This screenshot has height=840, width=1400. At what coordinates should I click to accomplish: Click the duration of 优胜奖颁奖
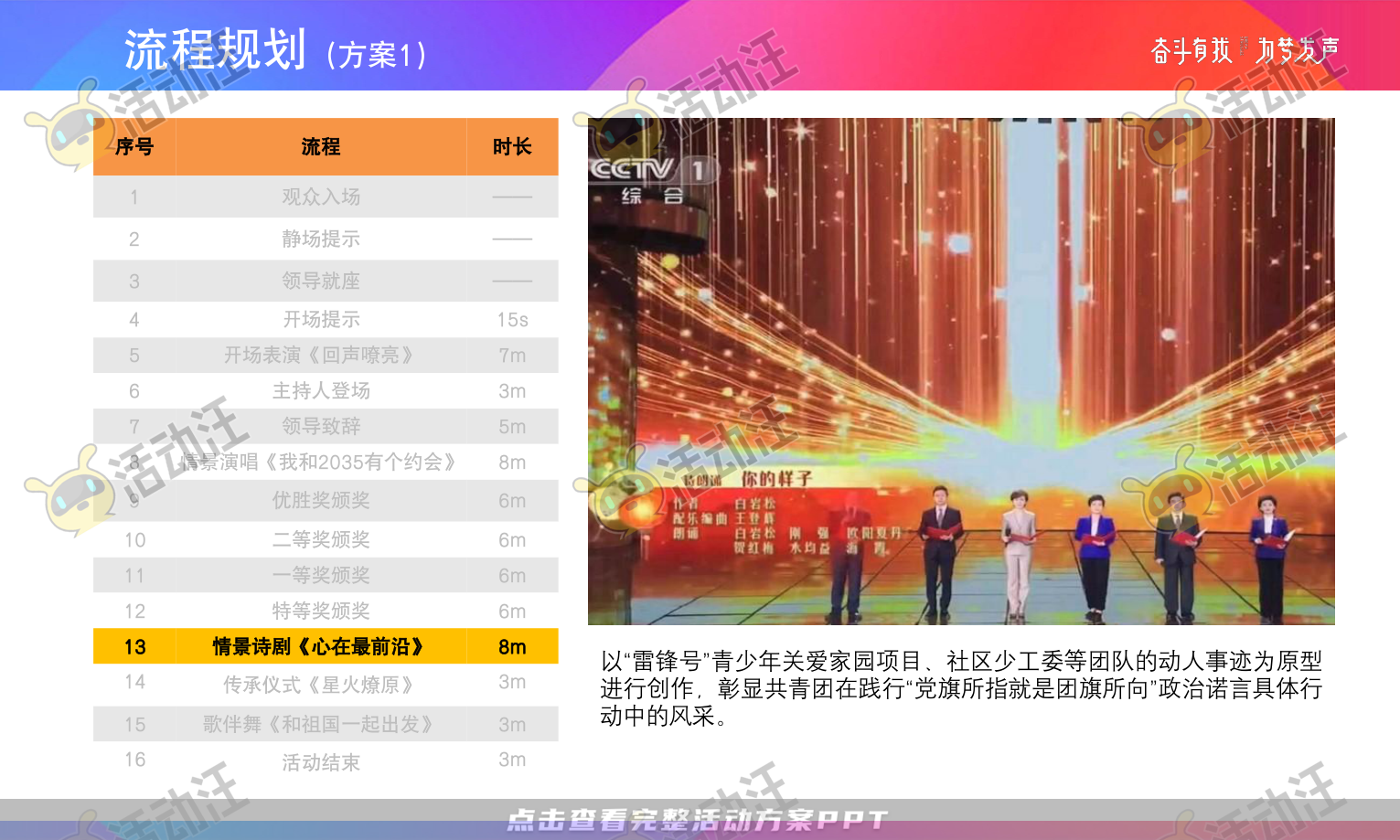[x=512, y=501]
